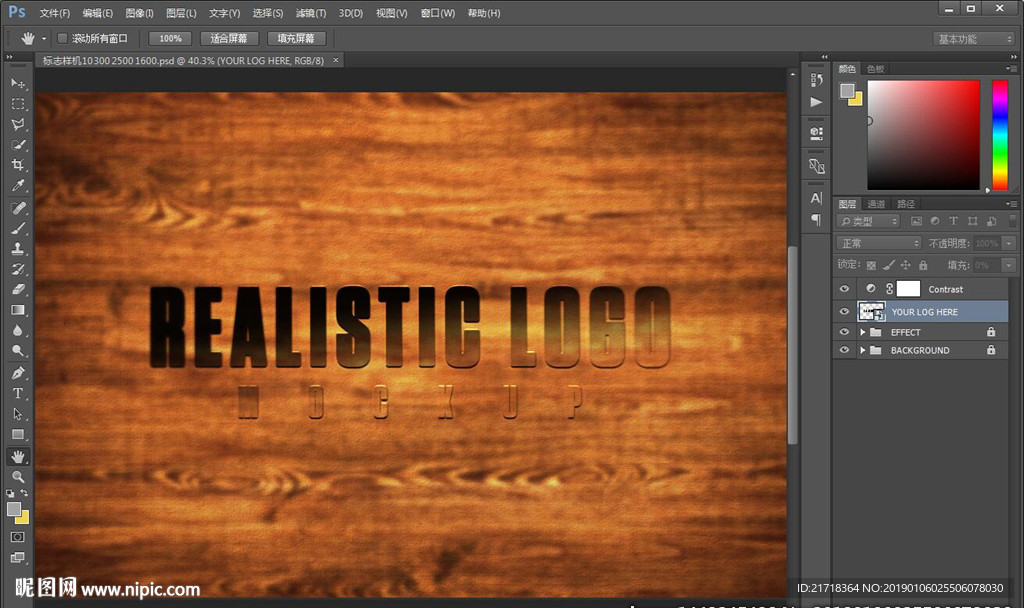Open the blend mode dropdown
This screenshot has width=1024, height=608.
(879, 243)
